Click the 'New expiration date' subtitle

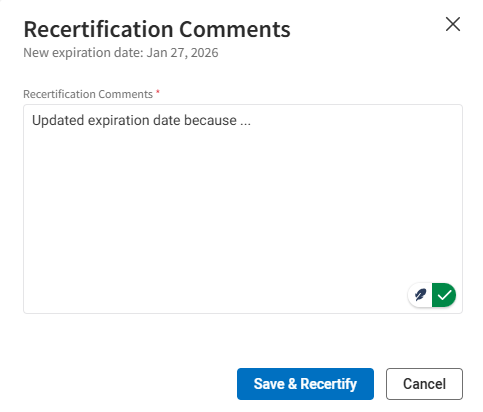point(121,53)
